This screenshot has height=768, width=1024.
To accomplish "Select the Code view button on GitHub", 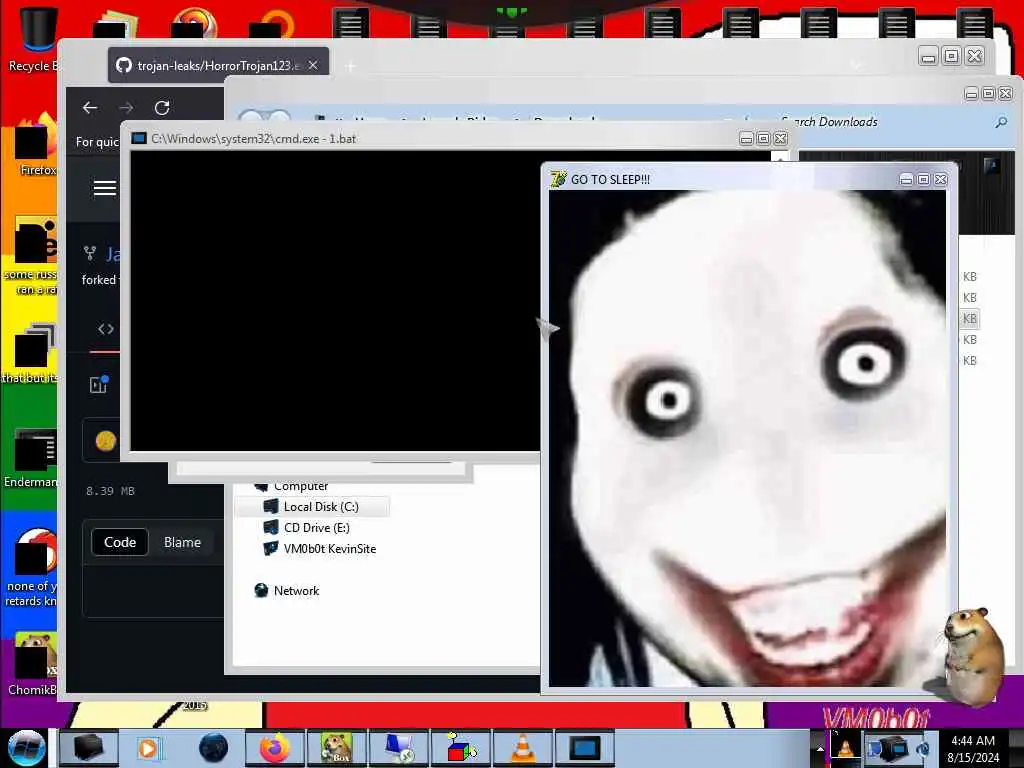I will 120,542.
